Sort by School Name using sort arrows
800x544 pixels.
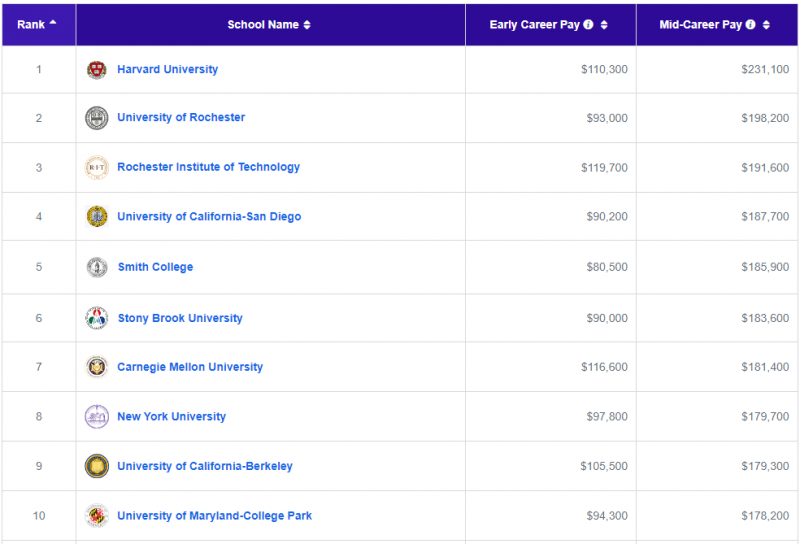coord(307,24)
